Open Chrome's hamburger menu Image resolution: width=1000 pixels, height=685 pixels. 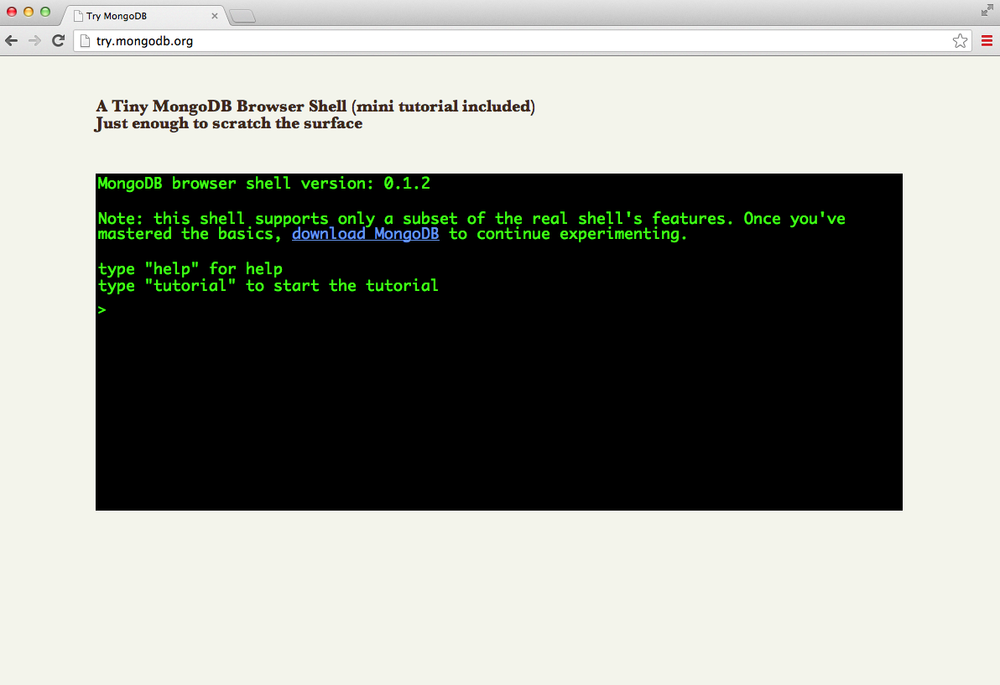click(x=988, y=41)
